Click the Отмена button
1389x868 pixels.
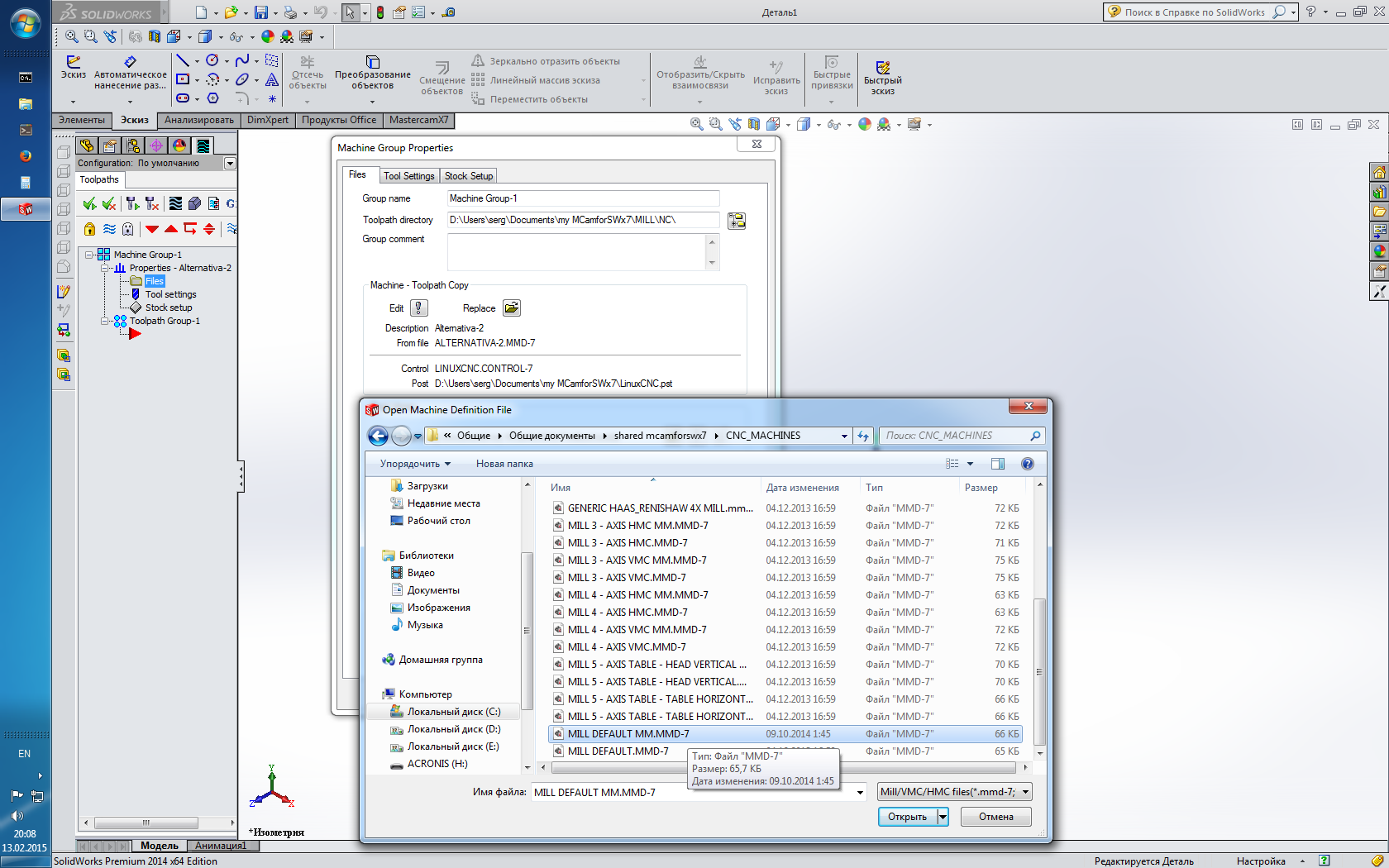[x=996, y=817]
